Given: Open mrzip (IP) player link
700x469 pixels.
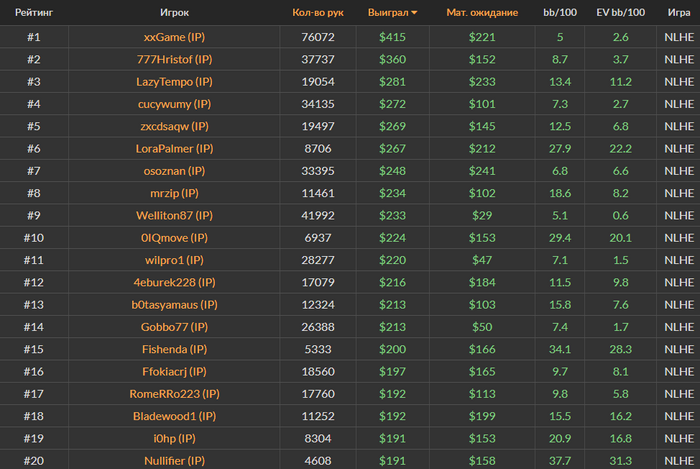Looking at the screenshot, I should (x=174, y=193).
